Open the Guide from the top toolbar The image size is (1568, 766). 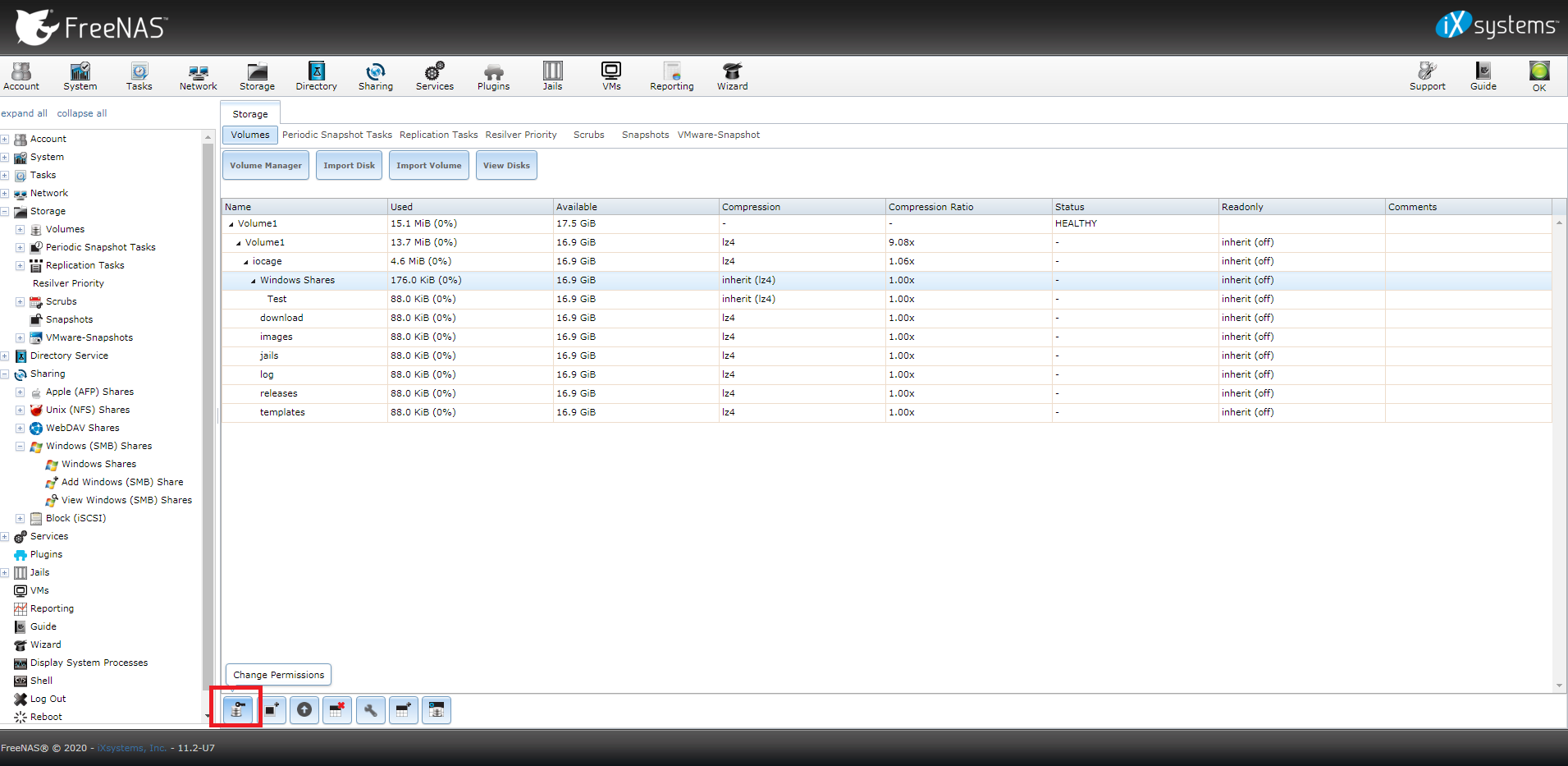(x=1483, y=76)
